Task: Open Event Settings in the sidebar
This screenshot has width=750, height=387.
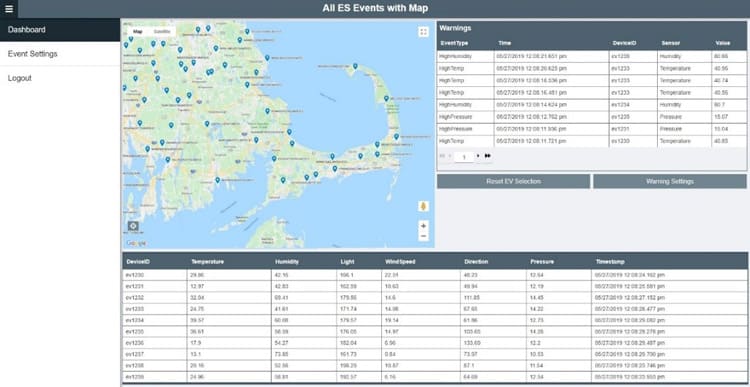Action: click(60, 54)
